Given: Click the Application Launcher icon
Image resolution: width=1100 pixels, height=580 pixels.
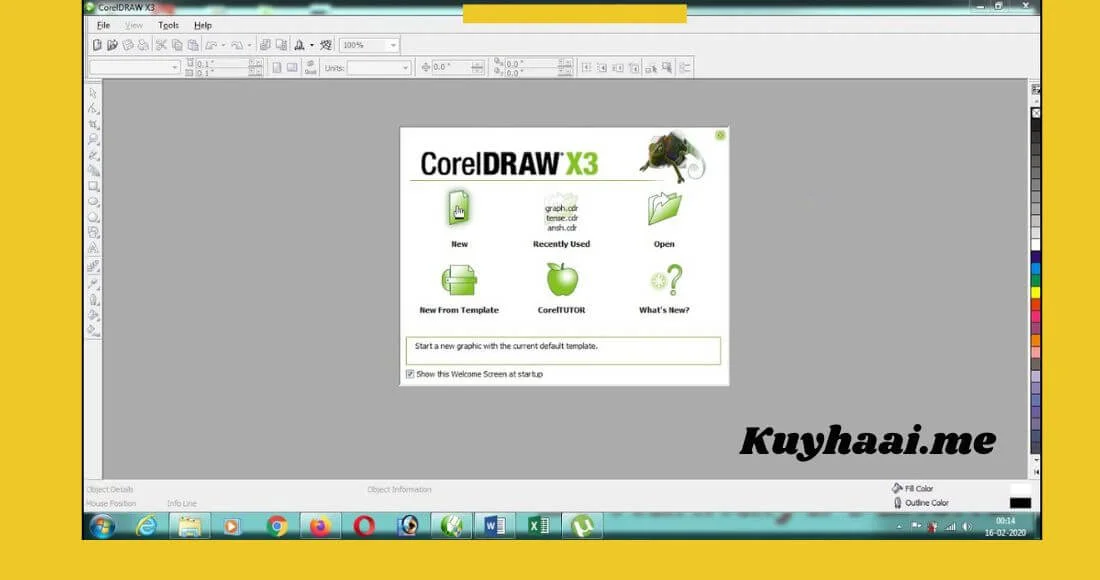Looking at the screenshot, I should [x=300, y=45].
